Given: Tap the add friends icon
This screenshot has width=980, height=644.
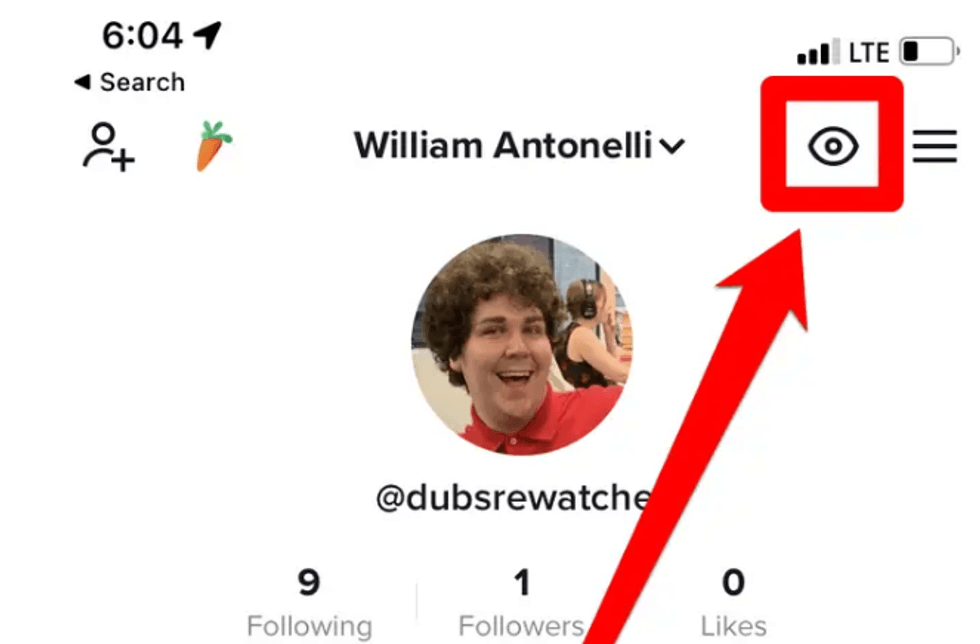Looking at the screenshot, I should click(x=108, y=147).
